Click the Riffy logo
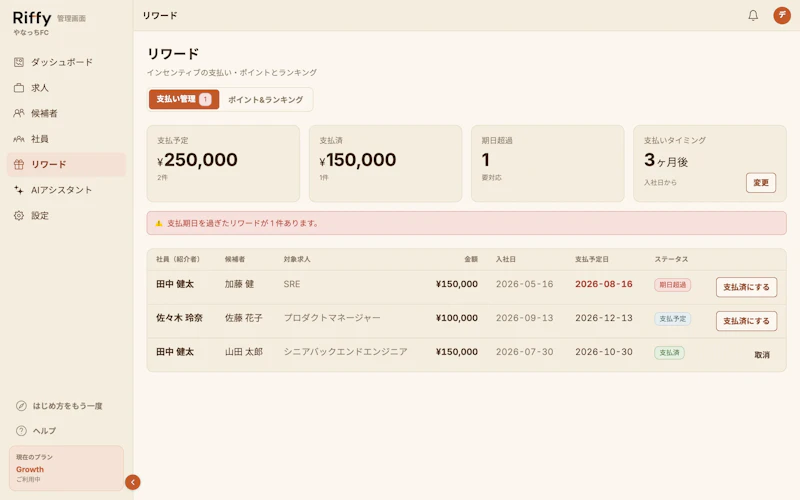 pos(32,18)
